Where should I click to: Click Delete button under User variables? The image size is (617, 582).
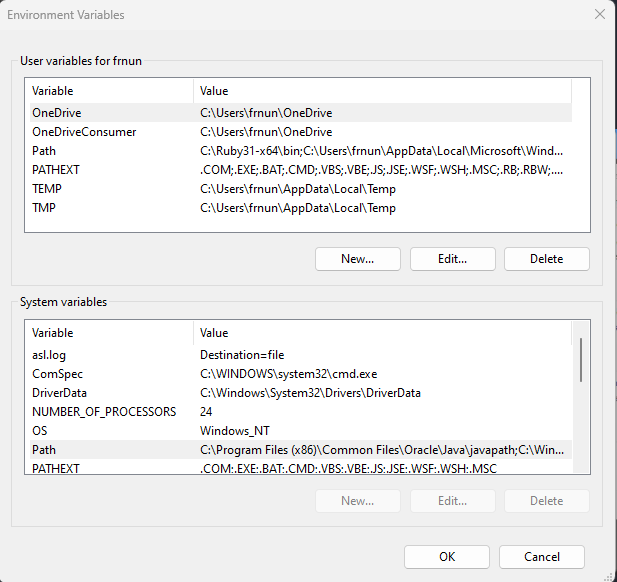click(546, 259)
